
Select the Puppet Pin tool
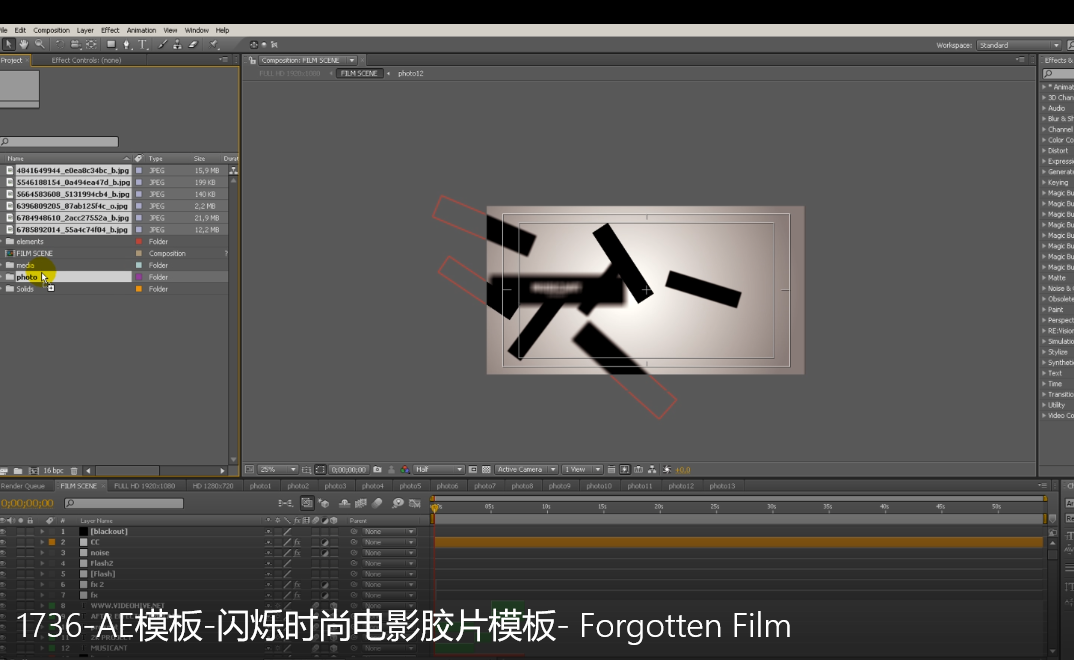pos(214,45)
